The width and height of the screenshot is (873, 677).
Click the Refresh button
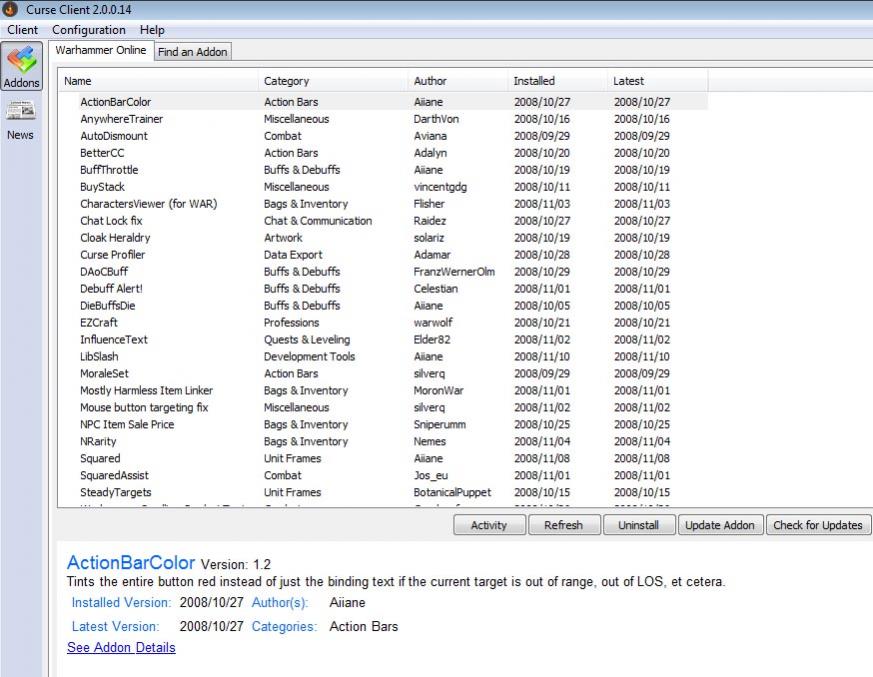[x=563, y=525]
